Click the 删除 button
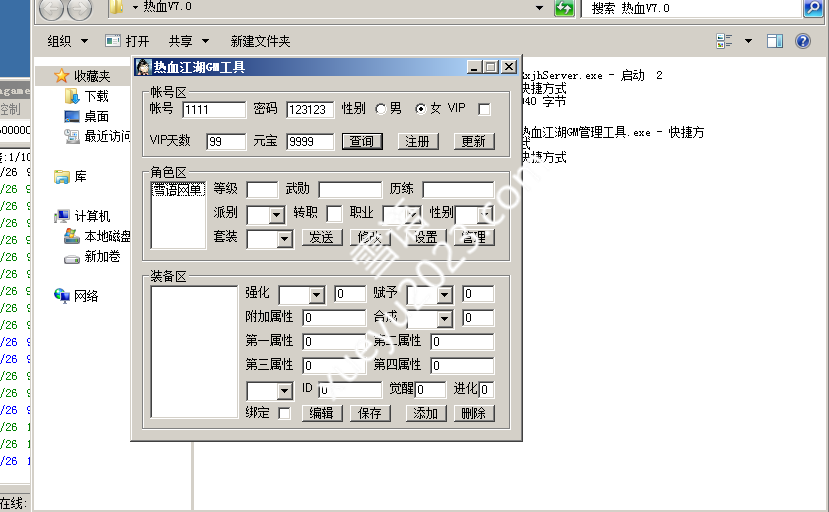The image size is (829, 512). pos(474,413)
